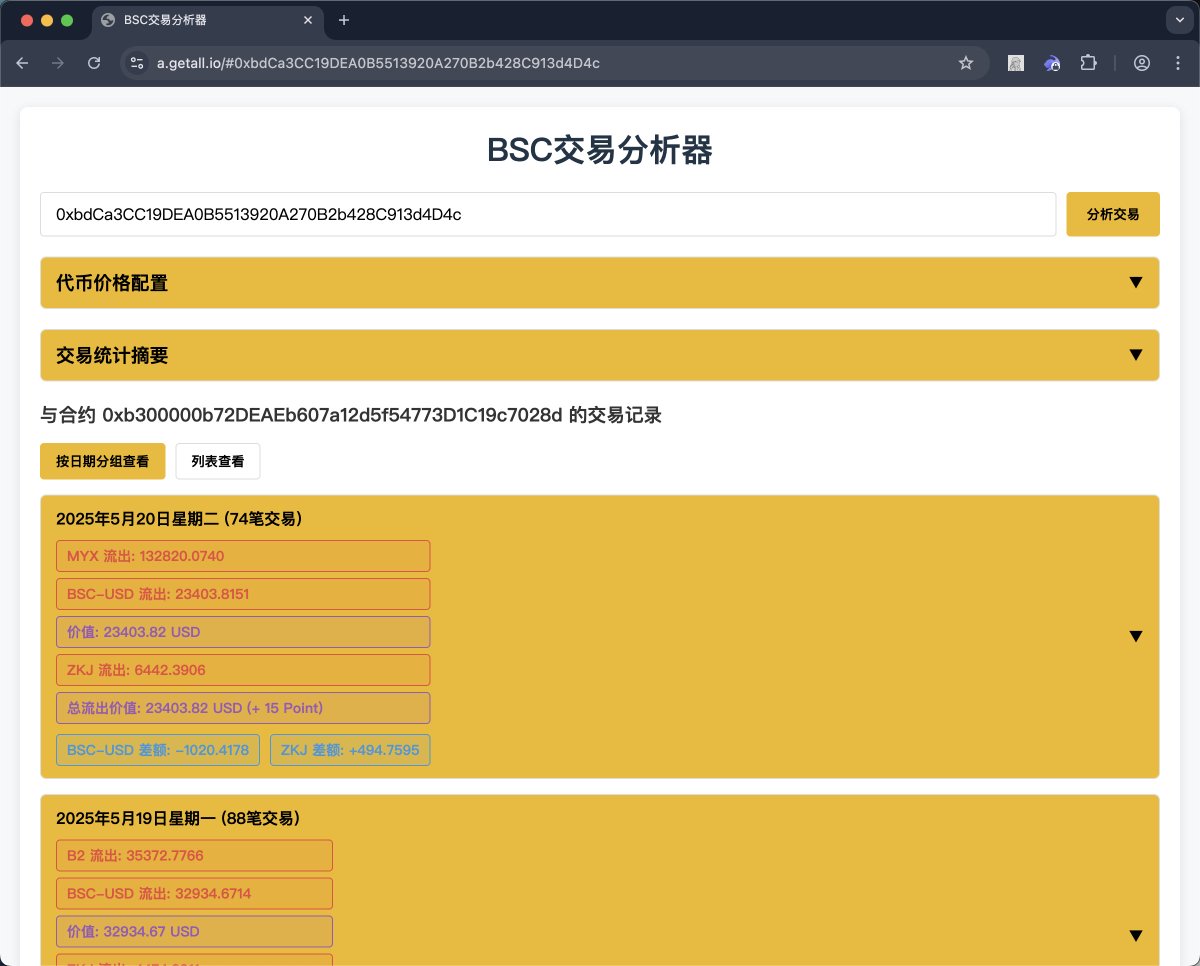Click the browser URL address bar
This screenshot has width=1200, height=966.
(550, 63)
